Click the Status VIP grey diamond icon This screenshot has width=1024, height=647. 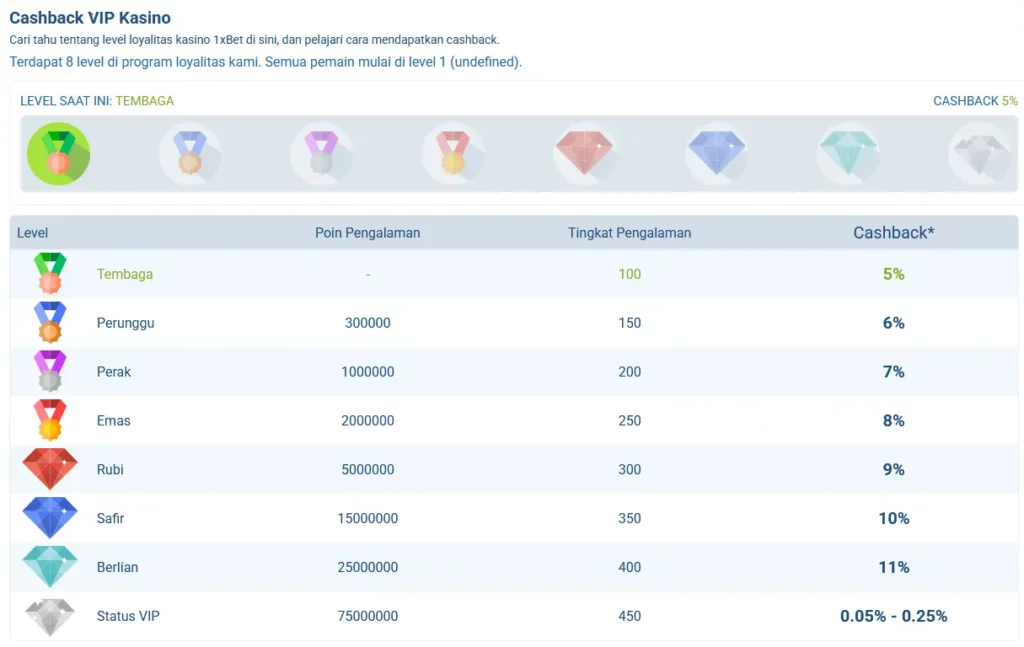[50, 616]
